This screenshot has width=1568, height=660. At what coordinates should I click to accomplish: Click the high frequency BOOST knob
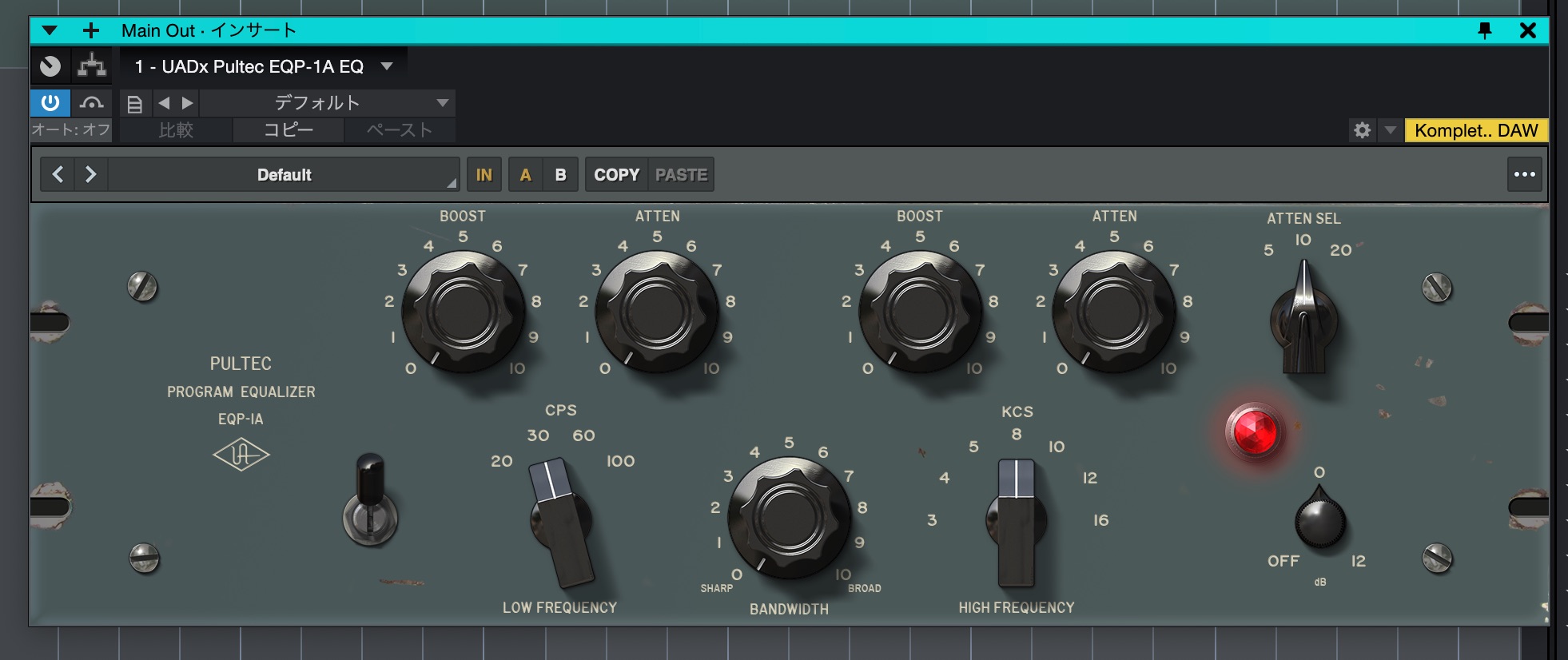920,312
